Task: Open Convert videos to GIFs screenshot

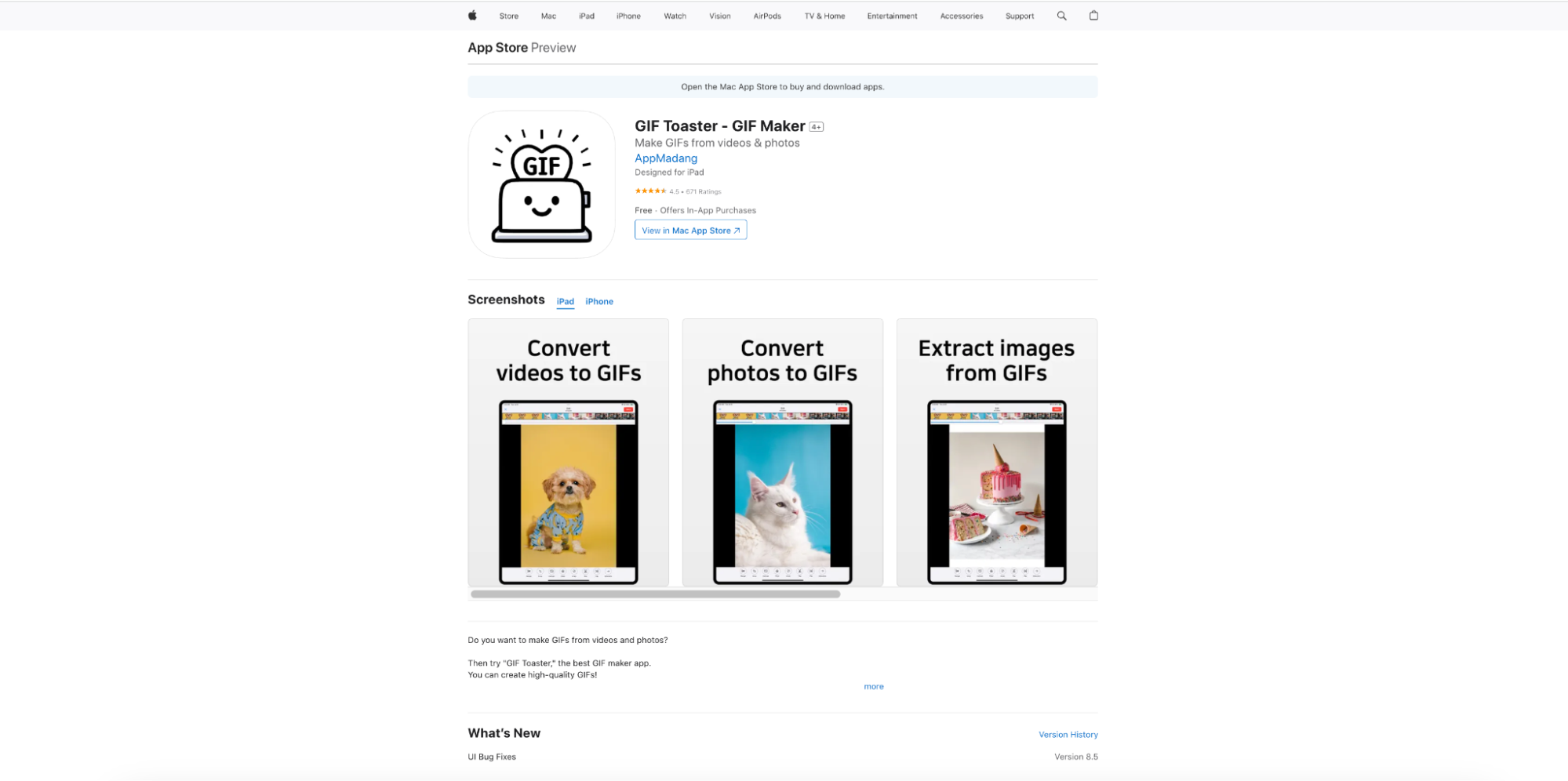Action: pos(568,452)
